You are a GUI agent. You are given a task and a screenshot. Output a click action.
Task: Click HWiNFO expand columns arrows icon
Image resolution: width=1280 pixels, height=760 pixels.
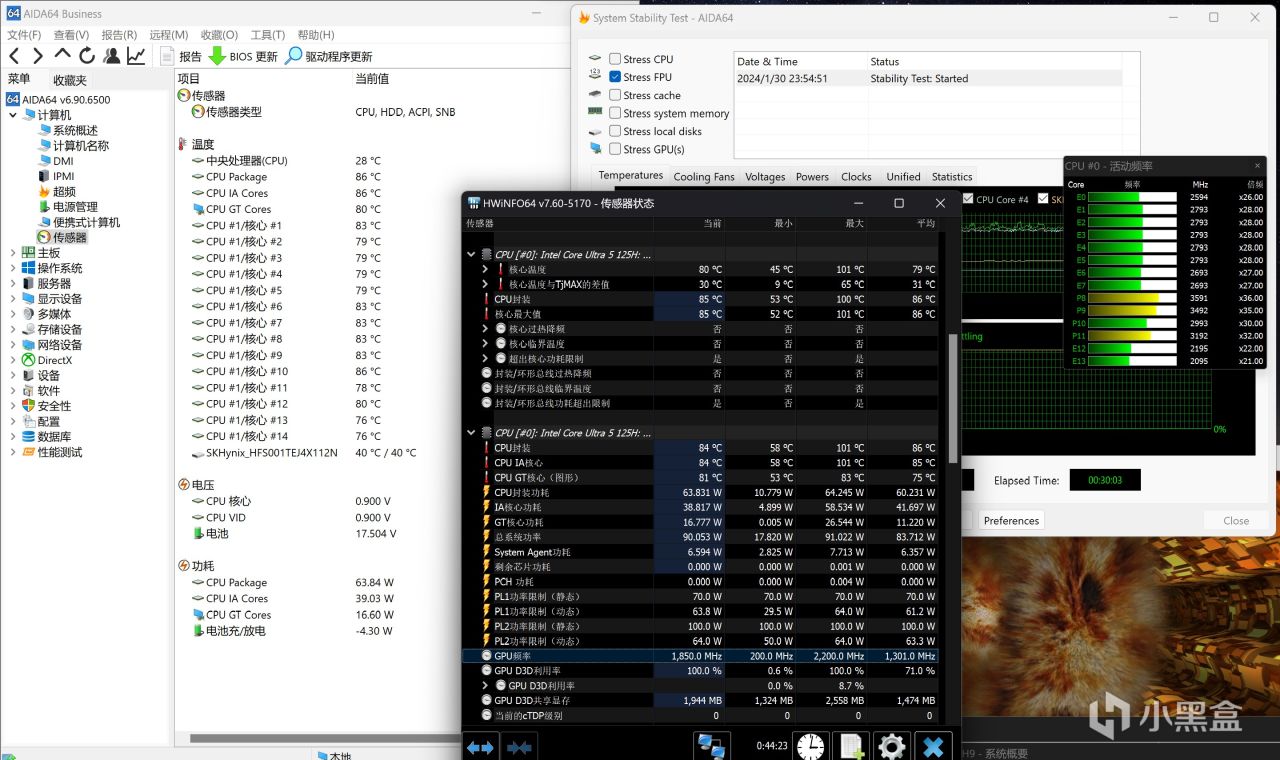[x=480, y=746]
